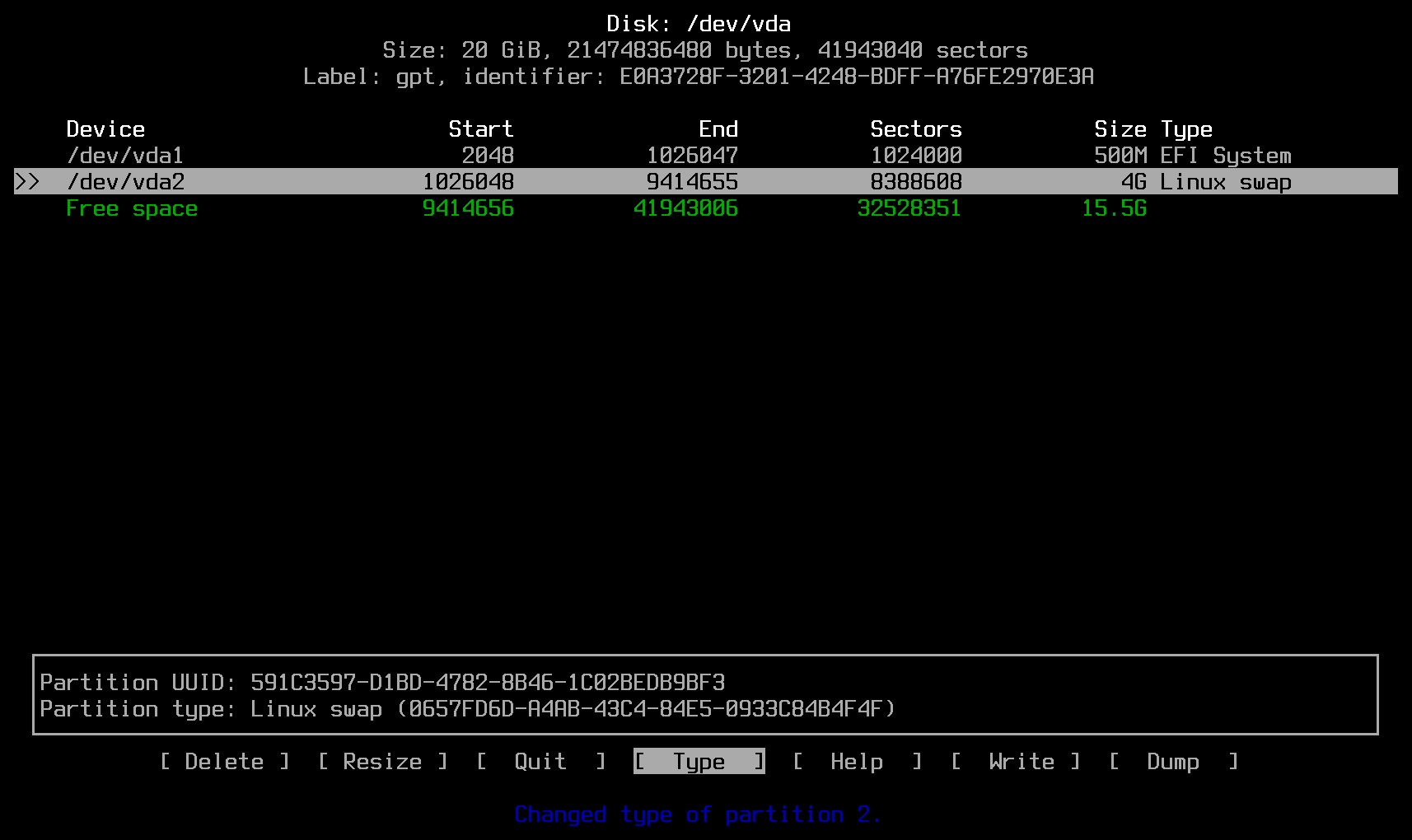This screenshot has height=840, width=1412.
Task: Click the gpt label identifier line
Action: pos(699,77)
